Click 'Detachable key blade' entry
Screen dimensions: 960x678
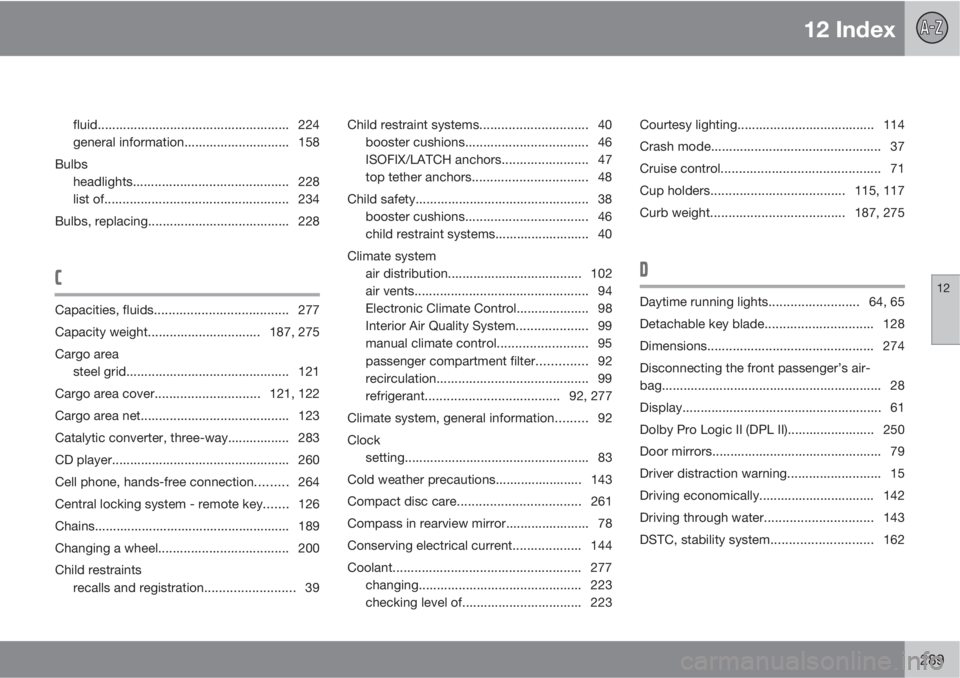tap(772, 324)
